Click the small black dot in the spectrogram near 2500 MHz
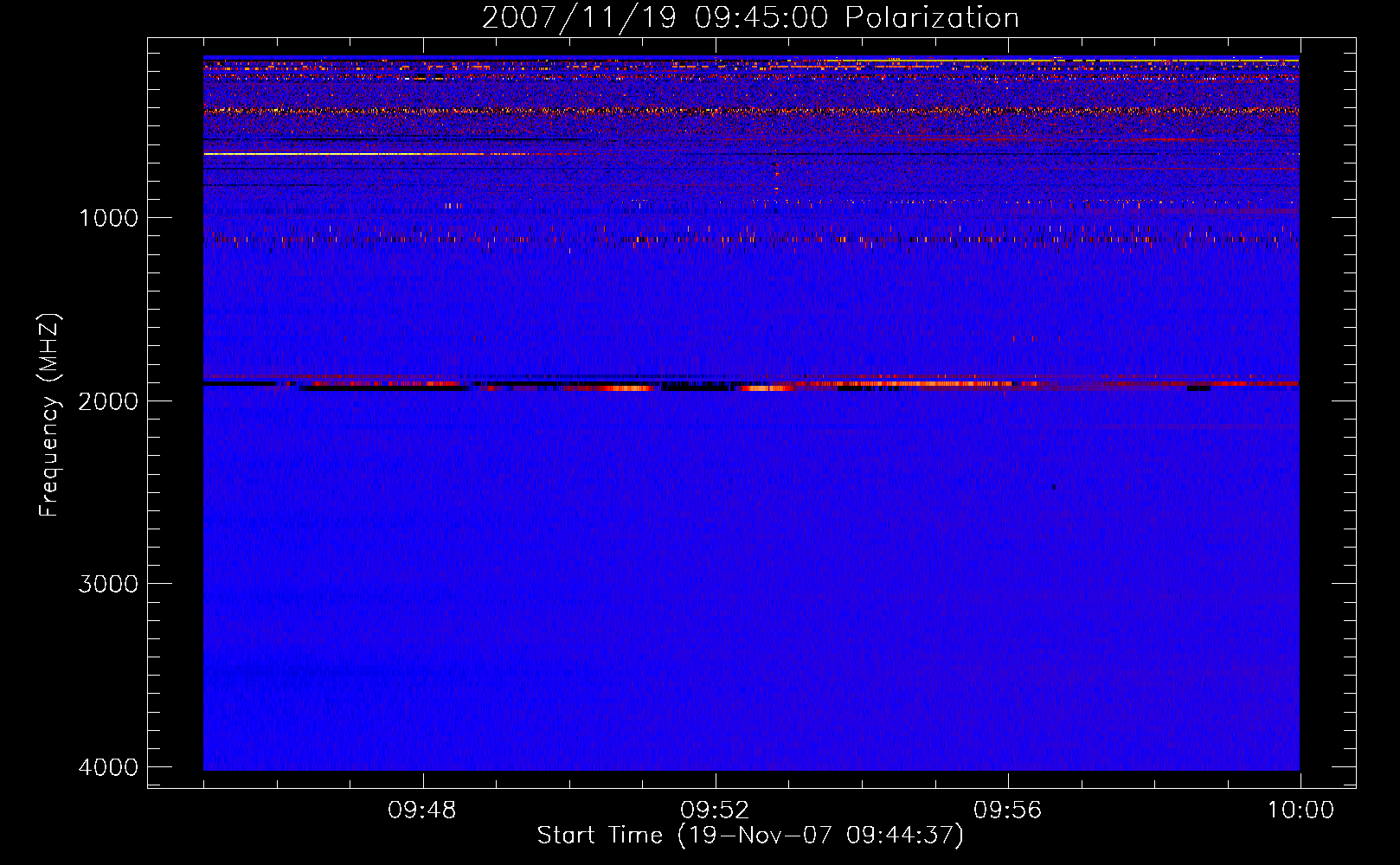This screenshot has height=865, width=1400. 1053,487
